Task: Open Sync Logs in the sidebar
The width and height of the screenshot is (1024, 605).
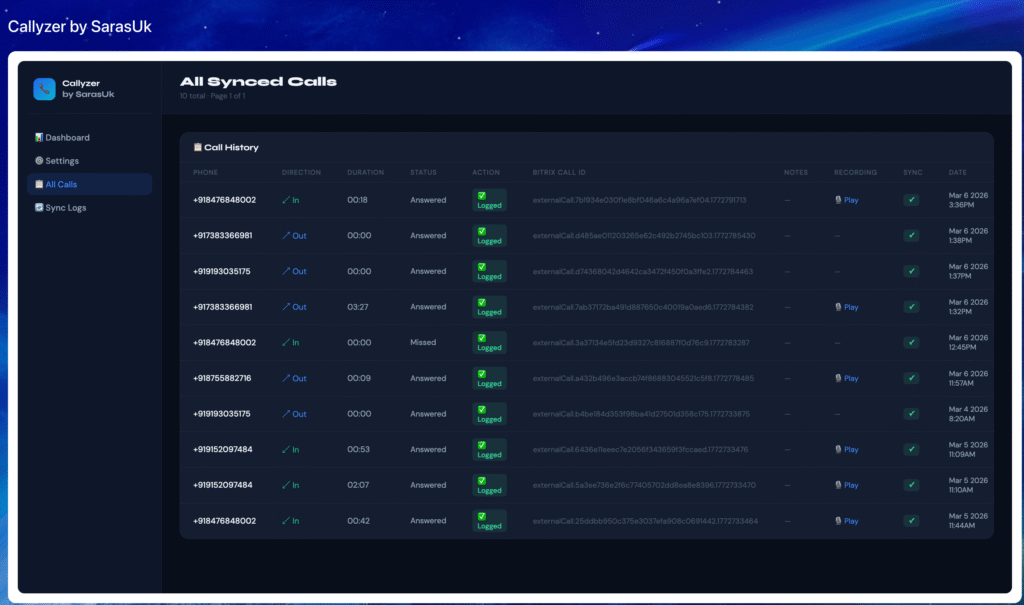Action: coord(62,207)
